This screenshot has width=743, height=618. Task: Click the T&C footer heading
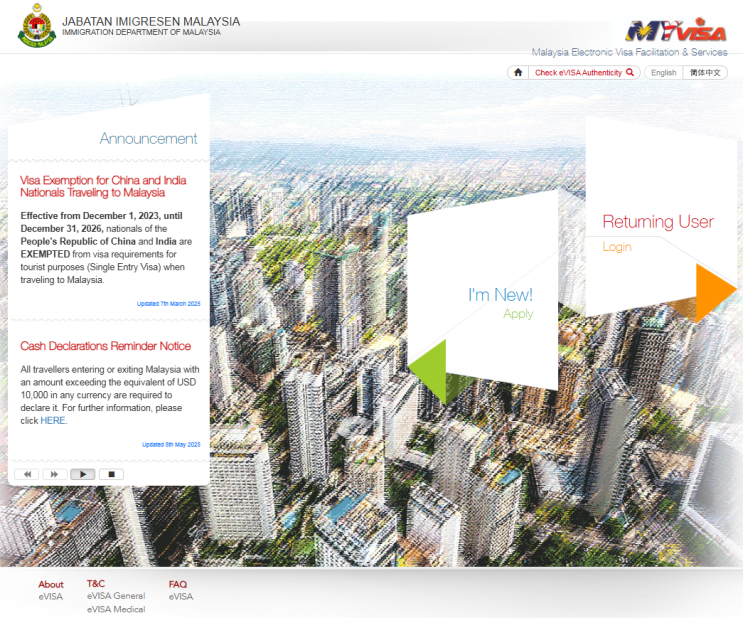tap(96, 583)
